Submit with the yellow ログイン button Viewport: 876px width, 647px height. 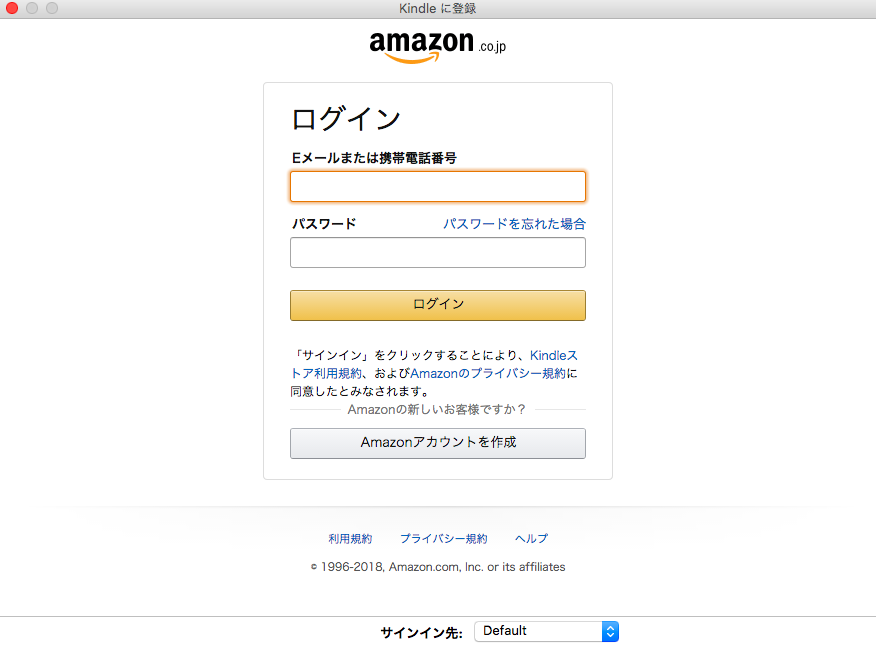pos(438,305)
